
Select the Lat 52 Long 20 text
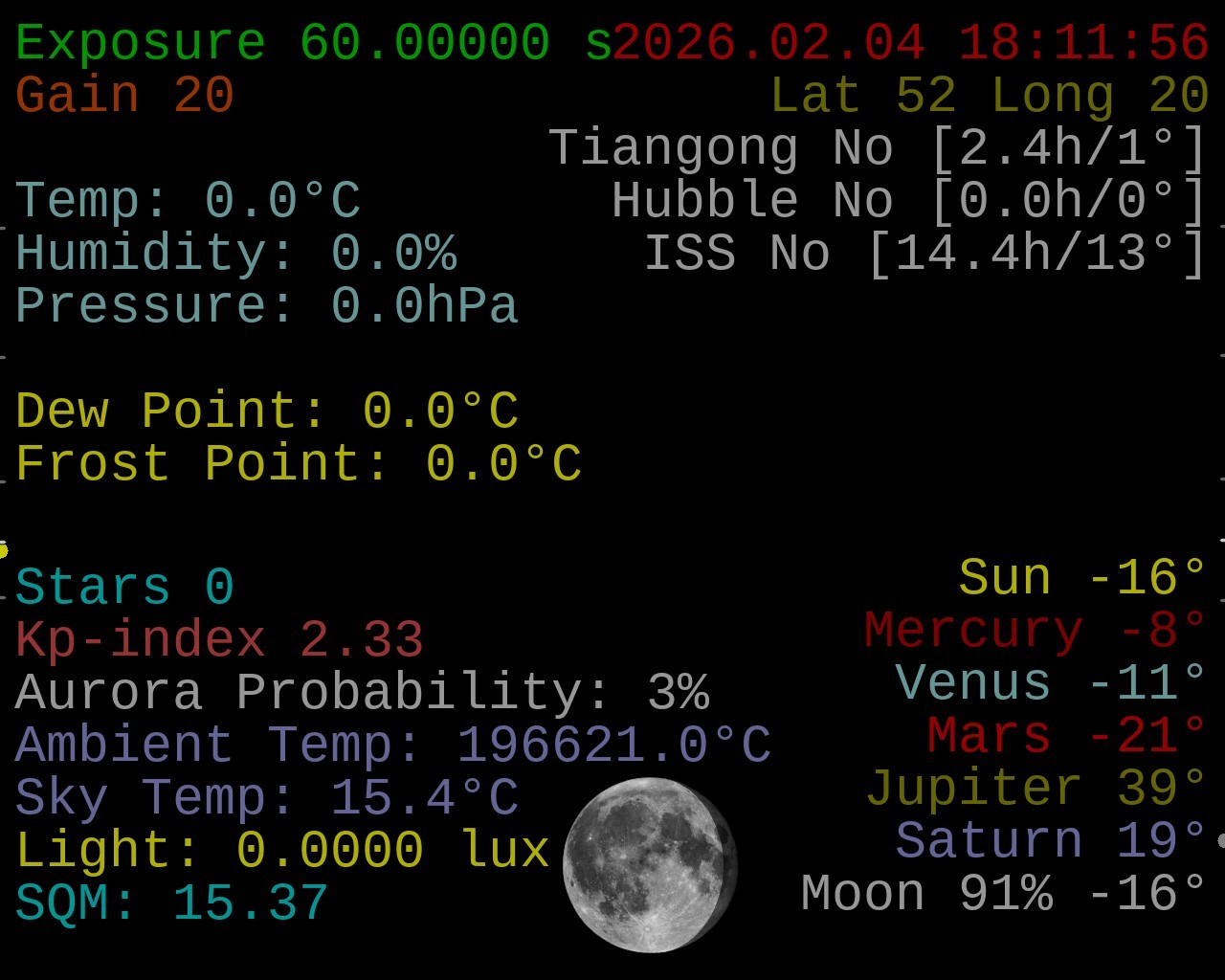click(x=989, y=96)
